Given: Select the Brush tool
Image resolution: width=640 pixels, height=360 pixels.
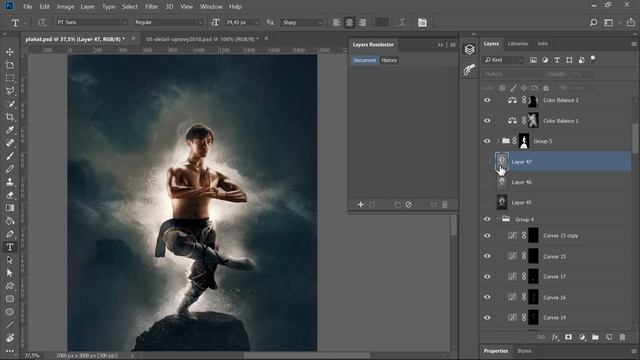Looking at the screenshot, I should (x=10, y=156).
